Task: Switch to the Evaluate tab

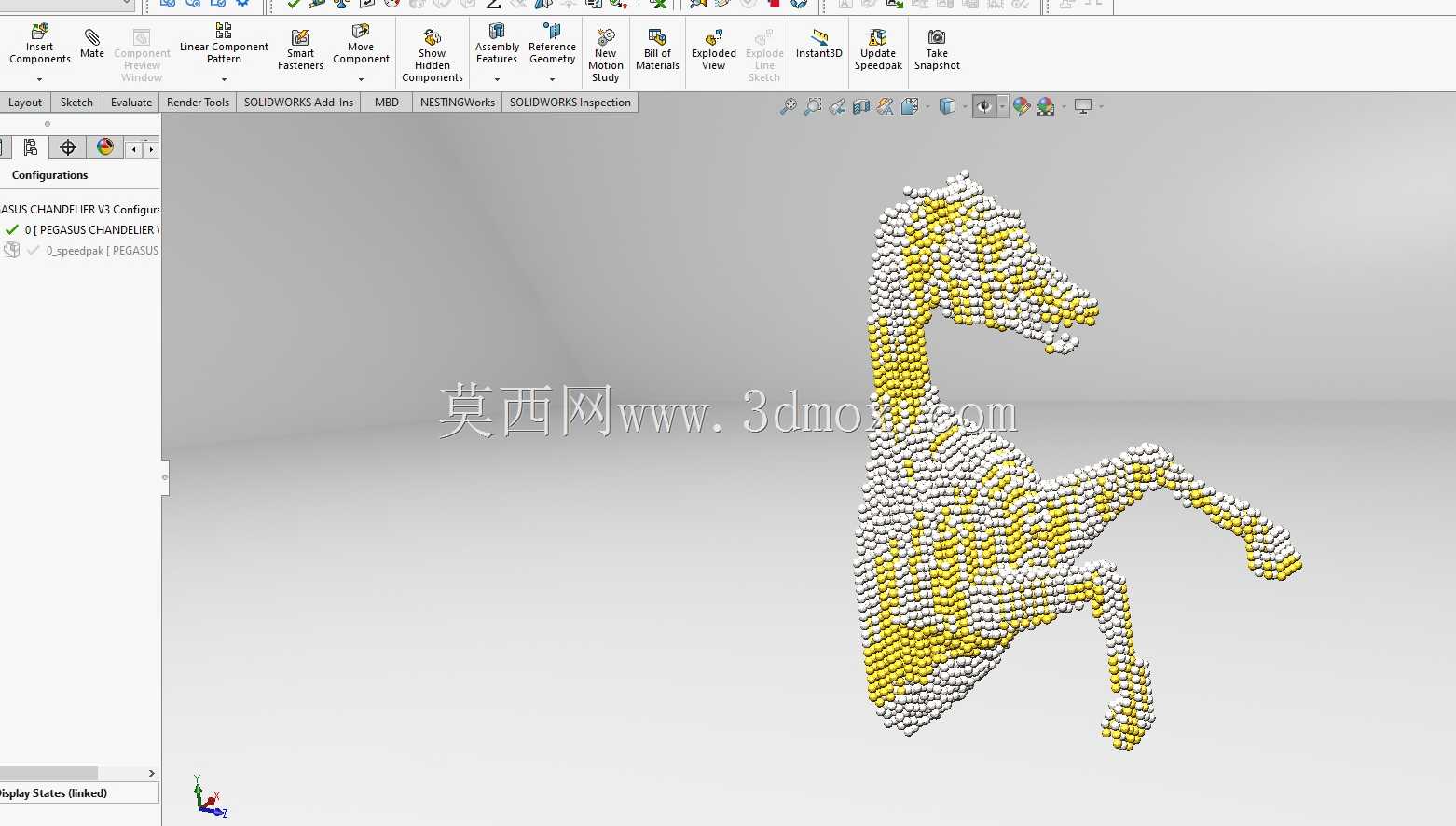Action: pos(131,103)
